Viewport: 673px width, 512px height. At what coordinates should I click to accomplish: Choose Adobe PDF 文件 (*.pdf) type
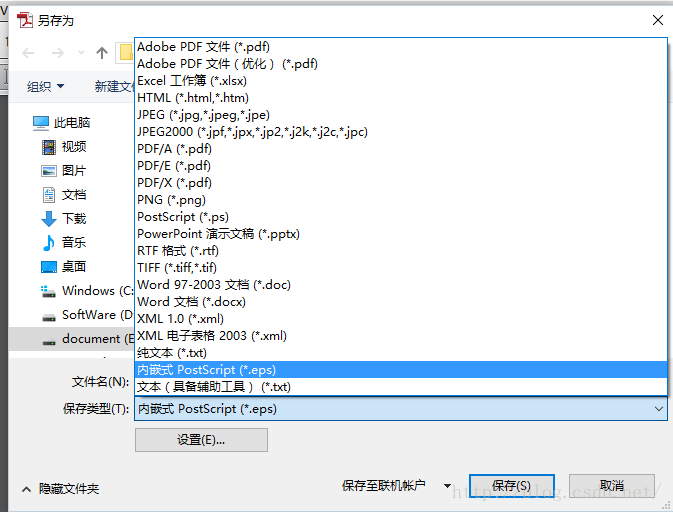[x=401, y=47]
